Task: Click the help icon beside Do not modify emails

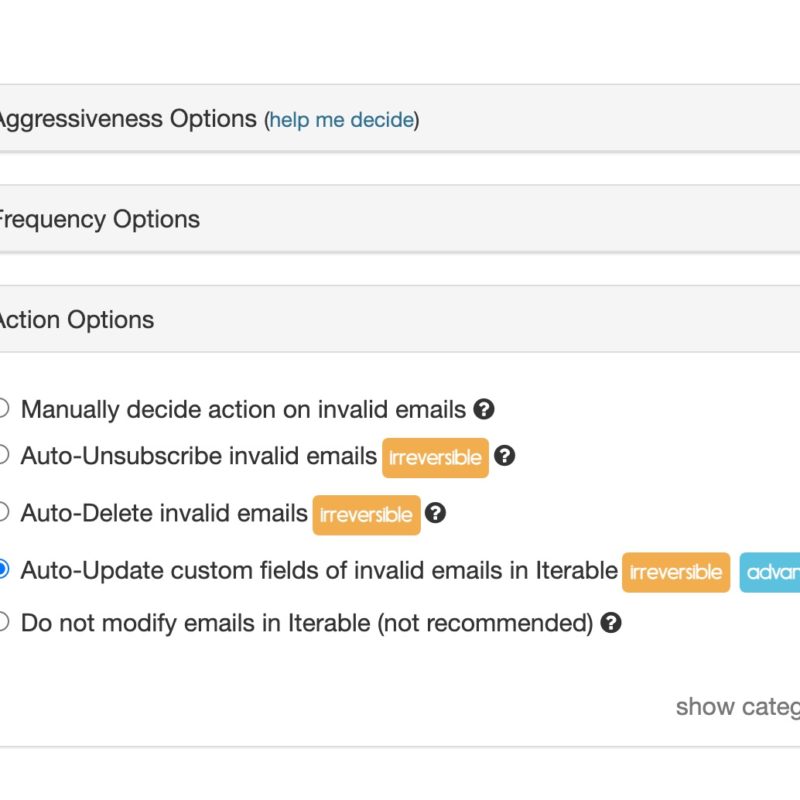Action: (x=611, y=622)
